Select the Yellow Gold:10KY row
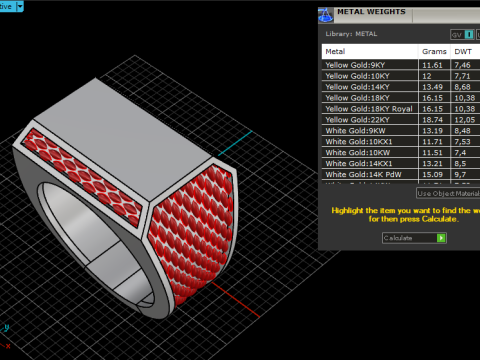 click(401, 76)
